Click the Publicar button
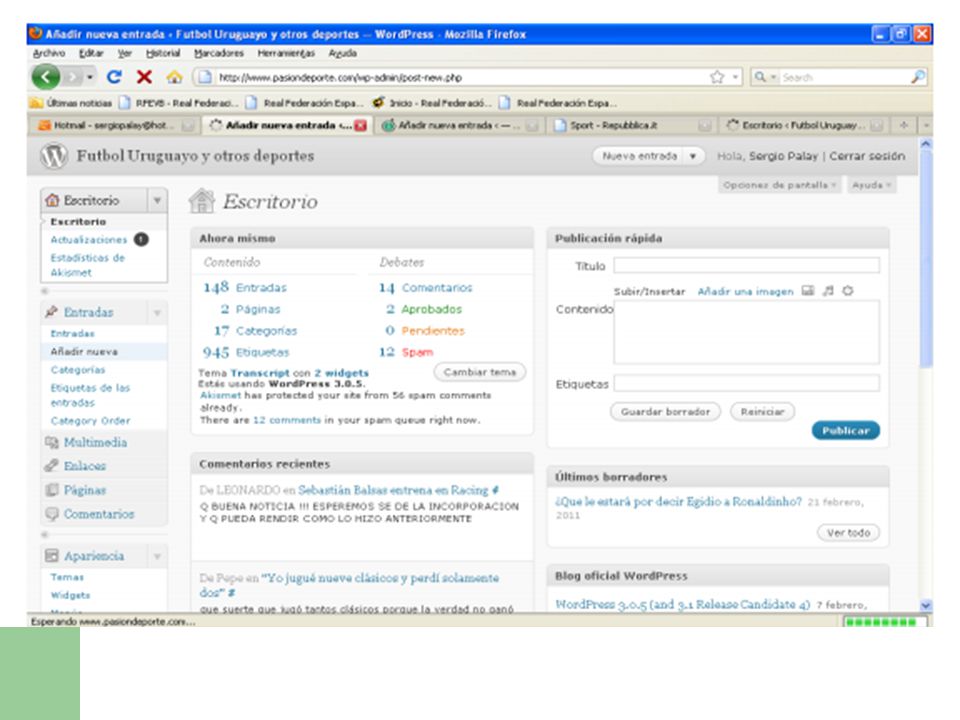 click(x=846, y=430)
